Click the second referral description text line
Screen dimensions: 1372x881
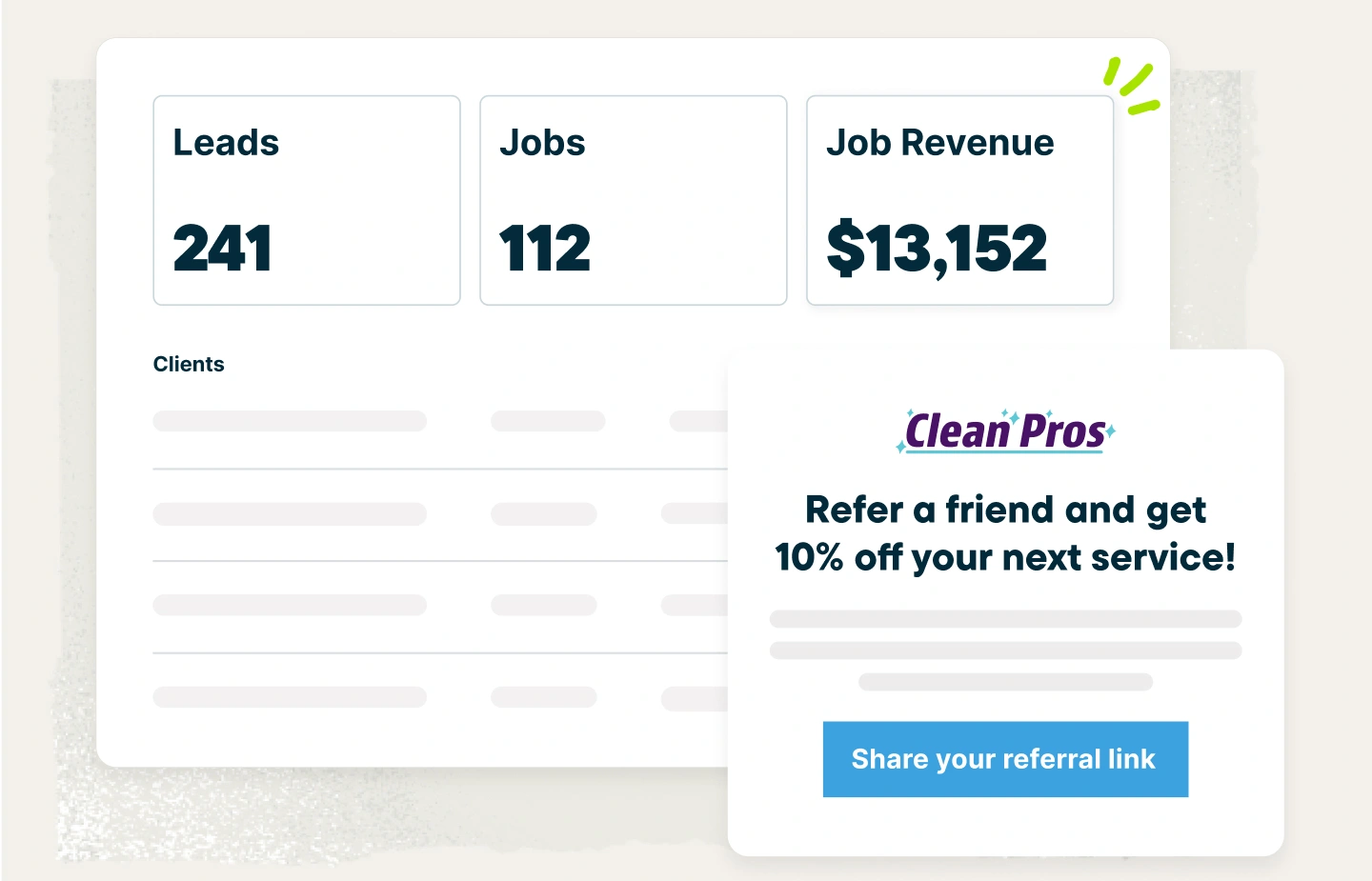point(1005,651)
